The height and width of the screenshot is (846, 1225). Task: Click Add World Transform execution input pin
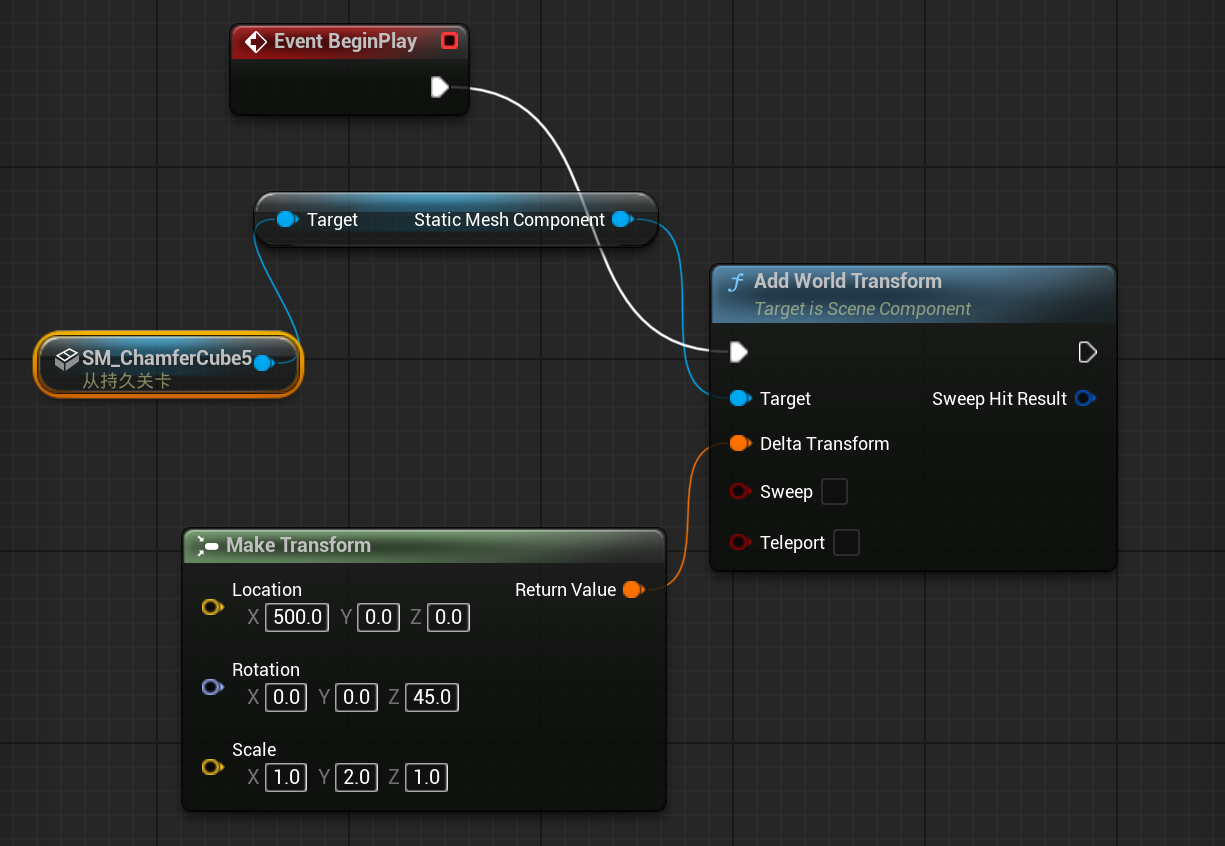pos(739,352)
